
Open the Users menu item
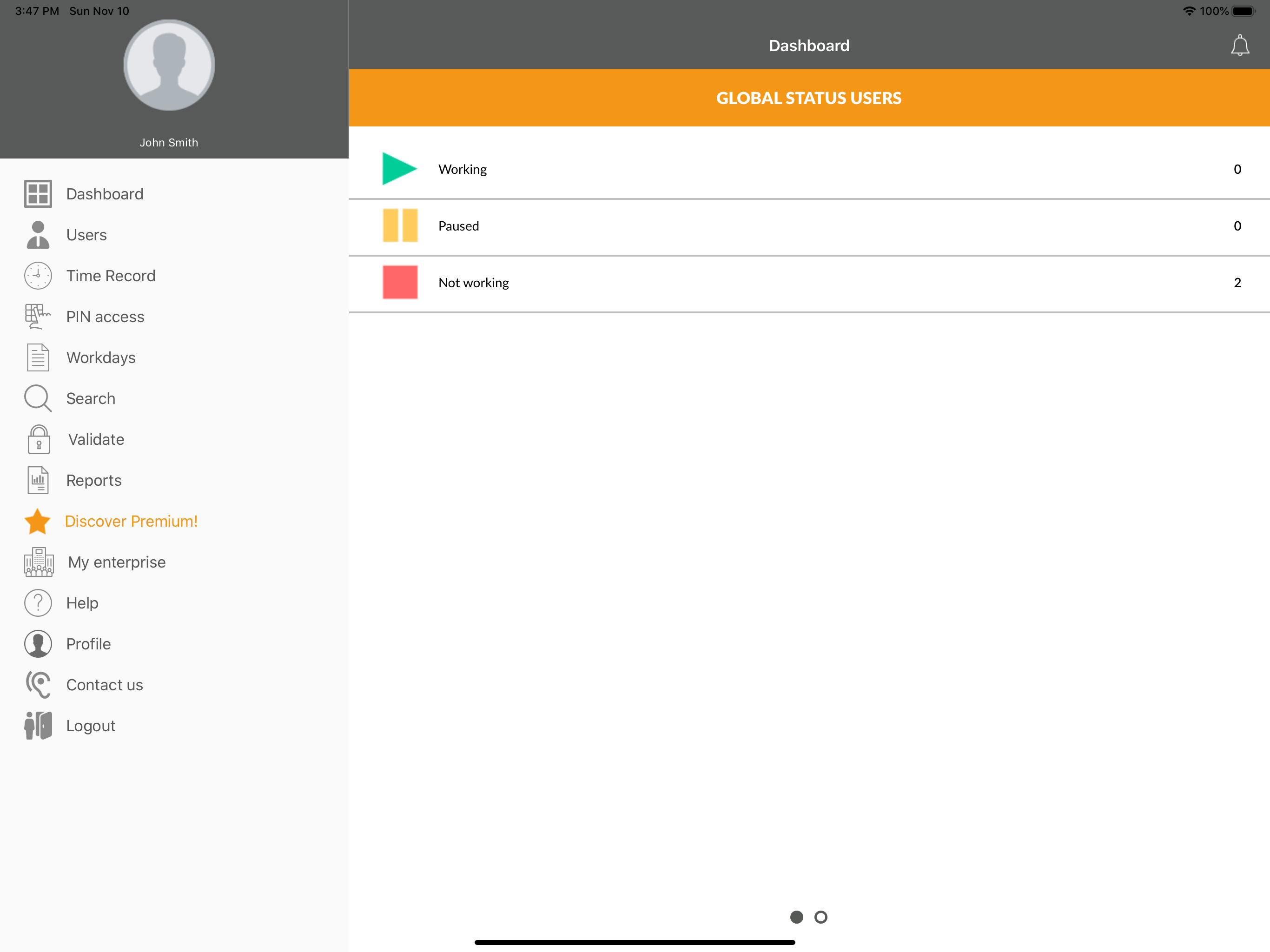(x=86, y=235)
